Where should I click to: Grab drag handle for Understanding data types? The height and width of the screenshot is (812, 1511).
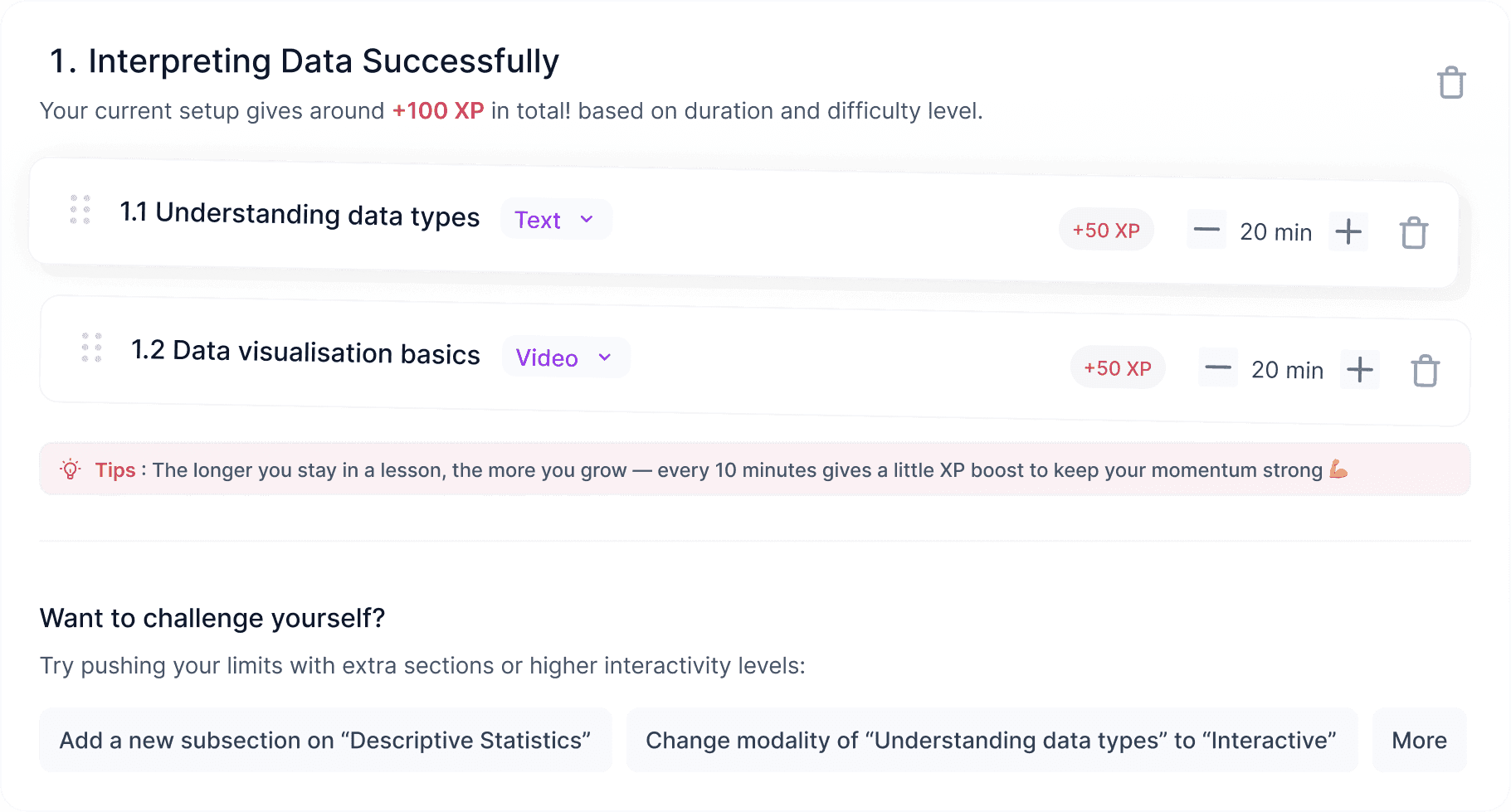coord(80,209)
